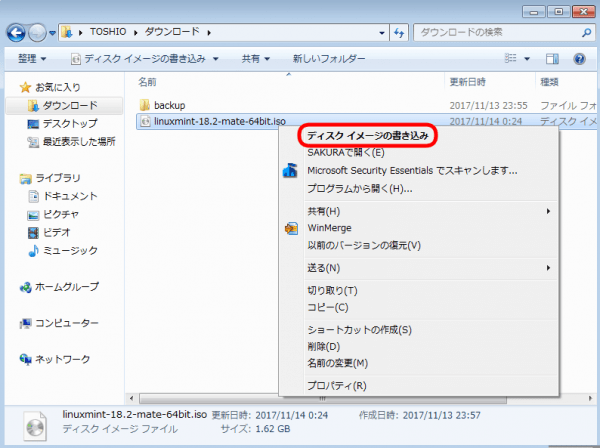Choose Microsoft Security Essentials scan menu entry
Screen dimensions: 600x448
[412, 170]
